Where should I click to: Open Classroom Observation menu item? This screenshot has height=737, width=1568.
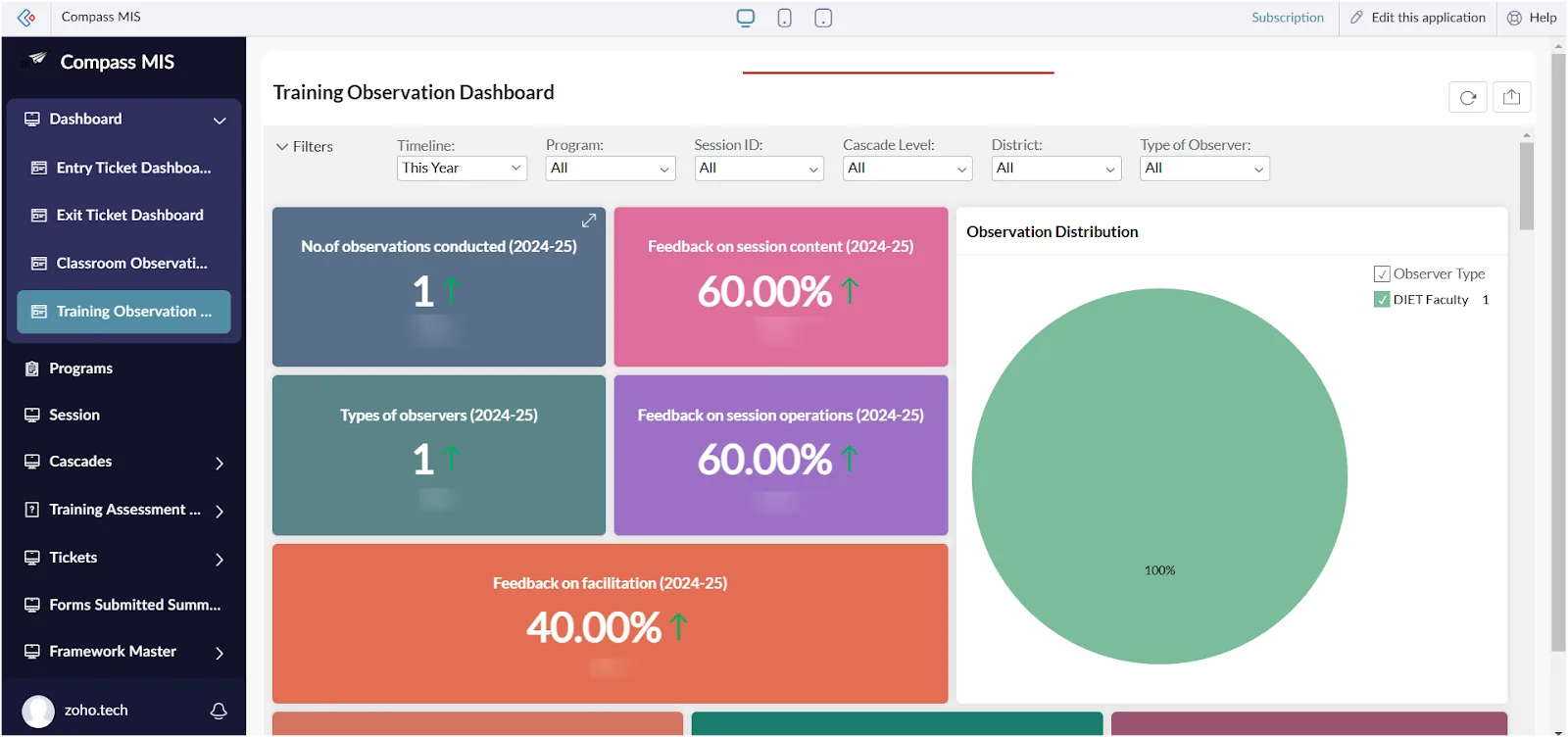123,264
